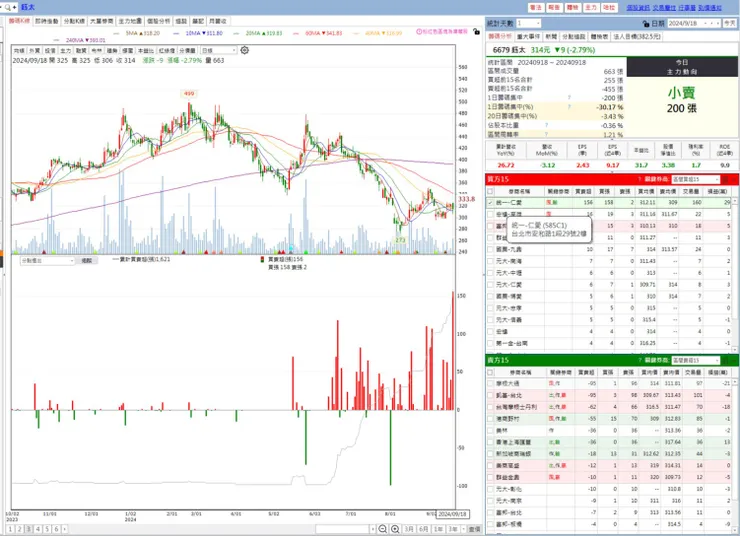The height and width of the screenshot is (536, 740).
Task: Click the magnifier search icon at top-left
Action: (x=8, y=7)
